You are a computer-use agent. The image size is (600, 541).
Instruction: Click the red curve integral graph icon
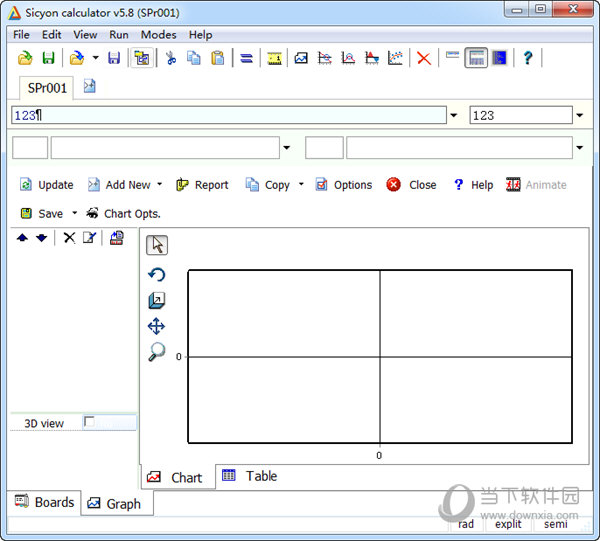coord(348,58)
